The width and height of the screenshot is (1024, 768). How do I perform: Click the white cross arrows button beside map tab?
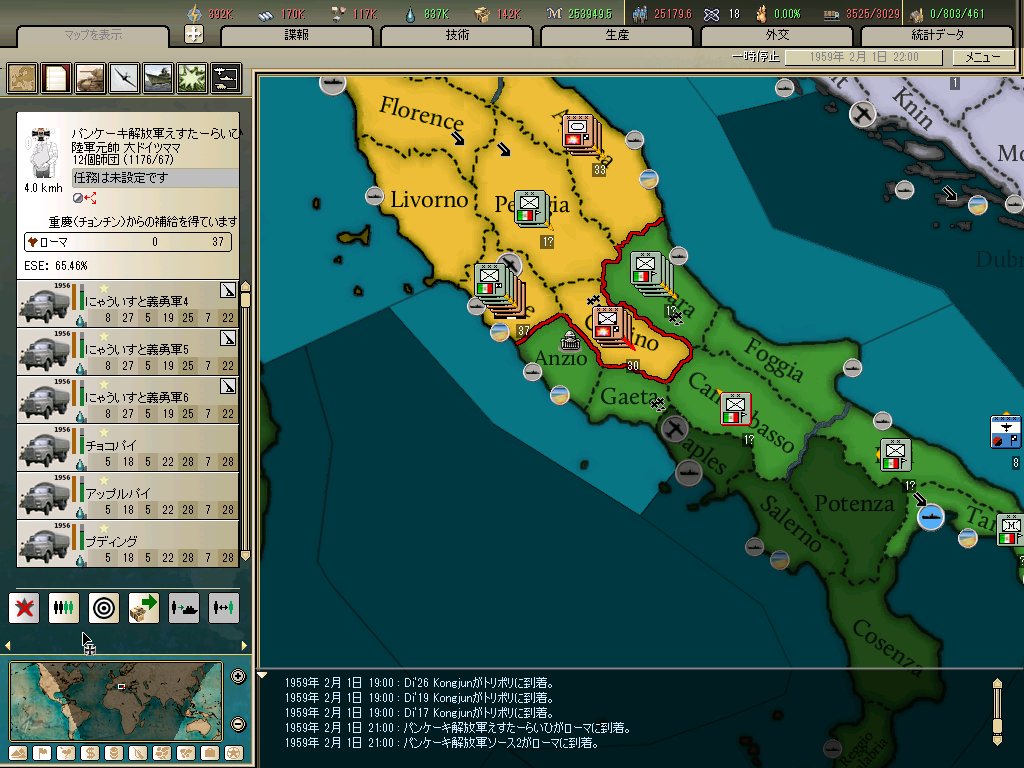click(x=193, y=34)
